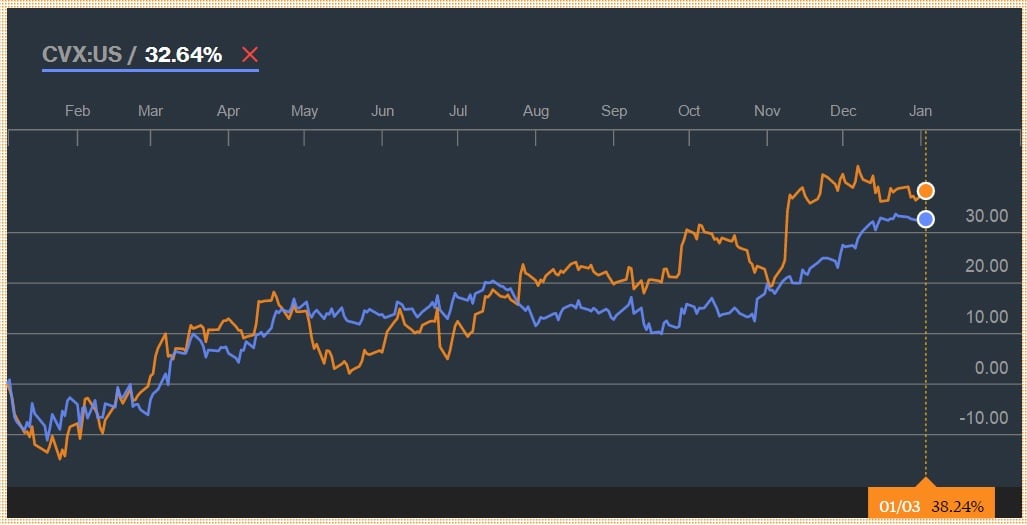Select the May label on time axis
The width and height of the screenshot is (1027, 525).
305,111
